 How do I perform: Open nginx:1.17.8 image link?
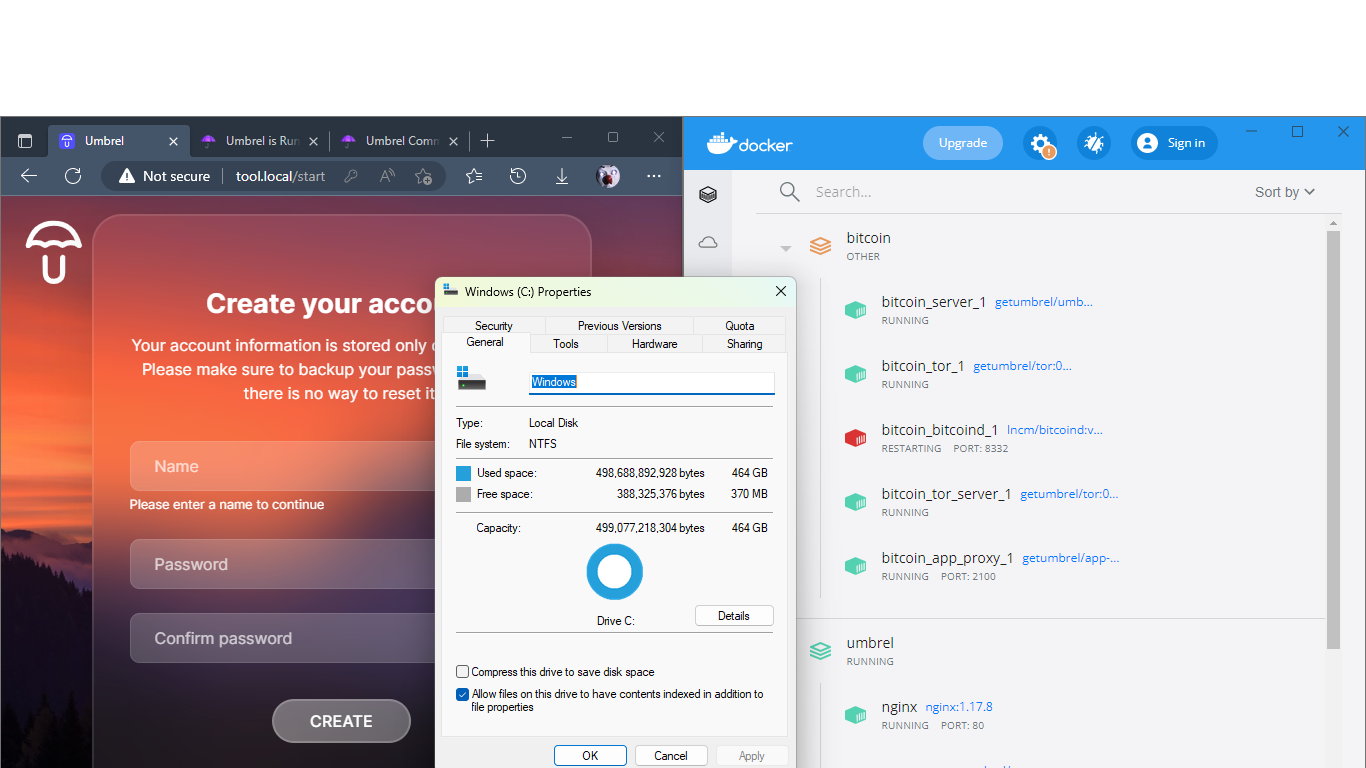click(959, 707)
